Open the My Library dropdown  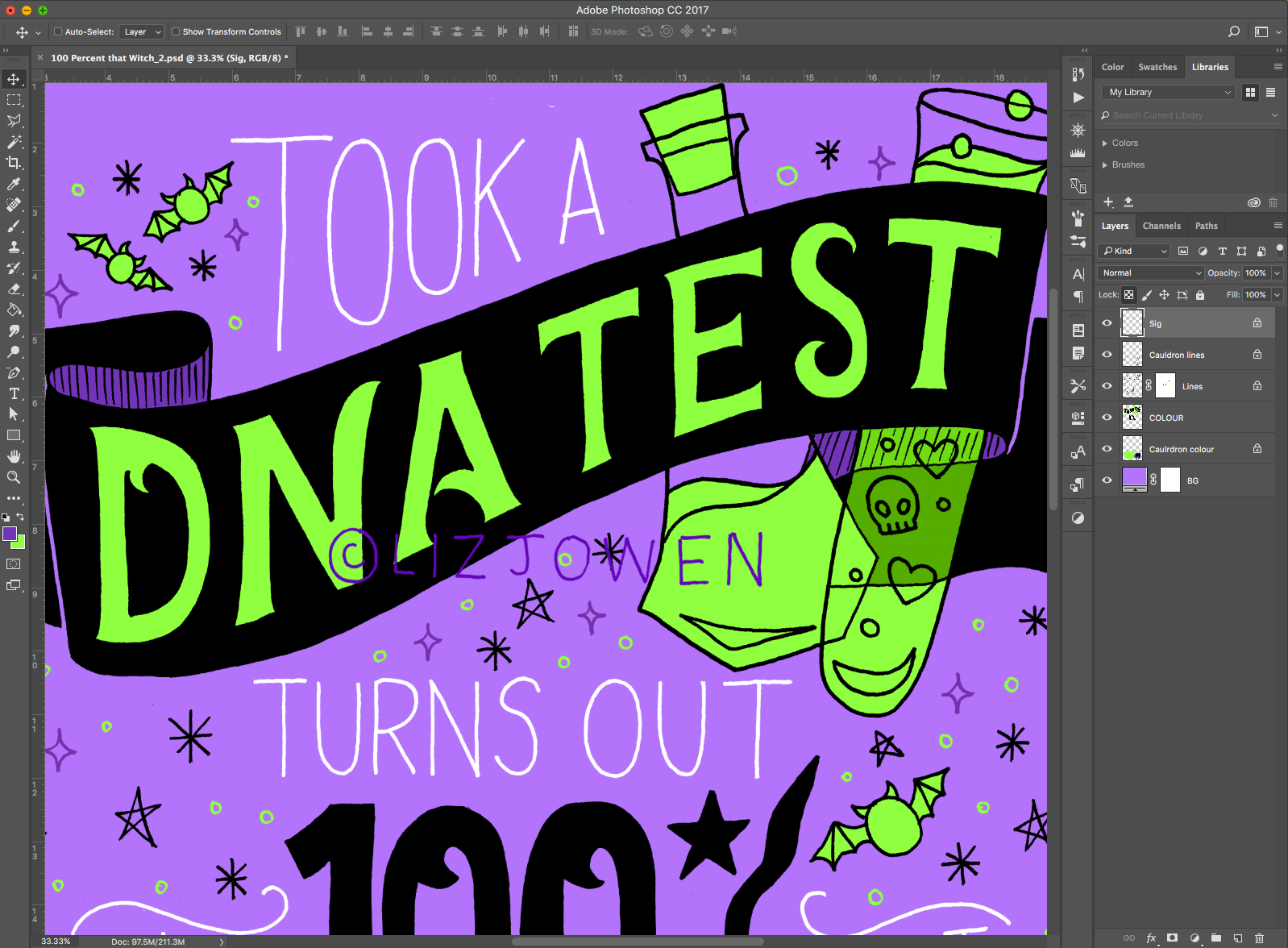(x=1168, y=92)
